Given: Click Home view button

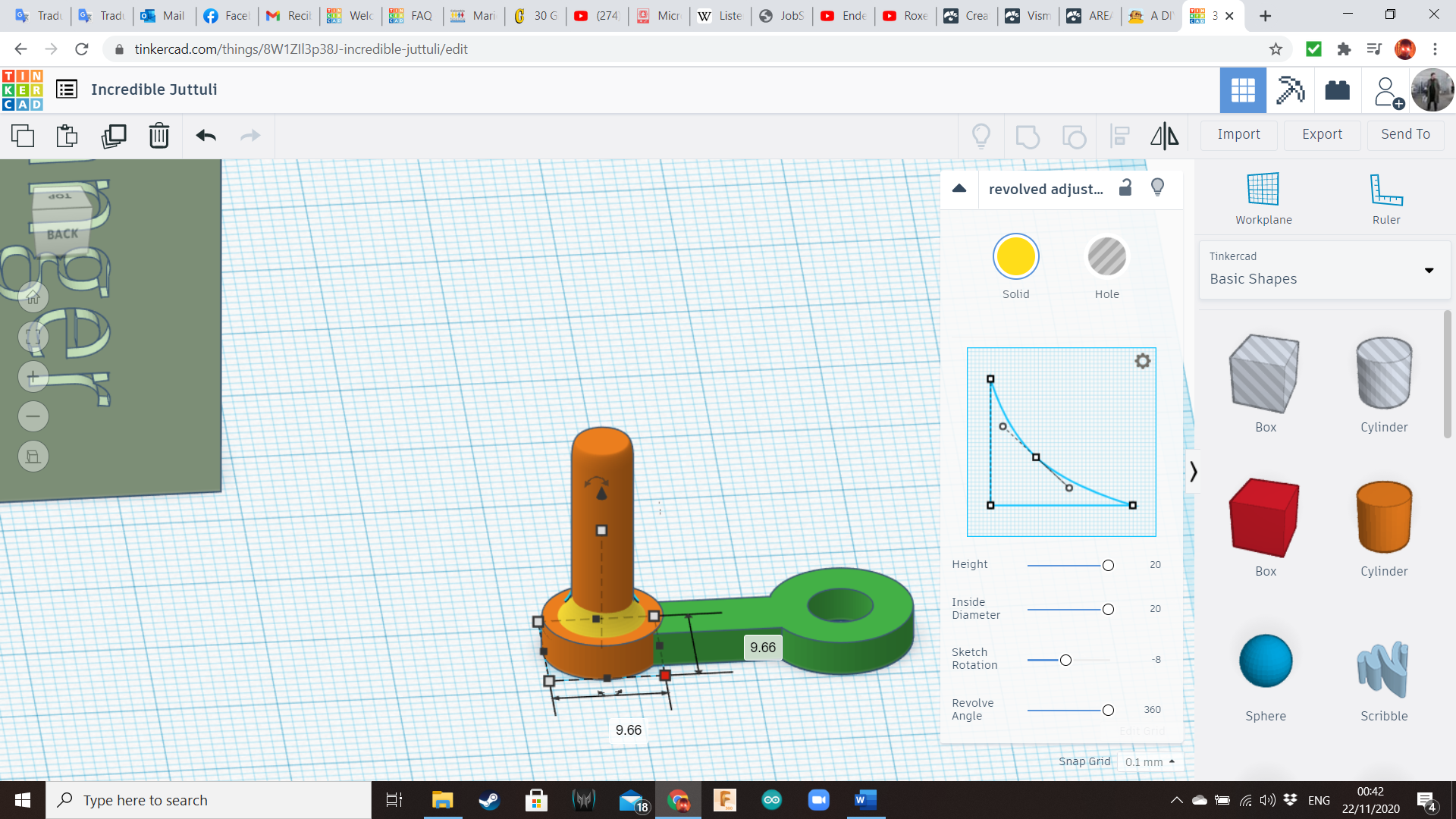Looking at the screenshot, I should tap(33, 297).
